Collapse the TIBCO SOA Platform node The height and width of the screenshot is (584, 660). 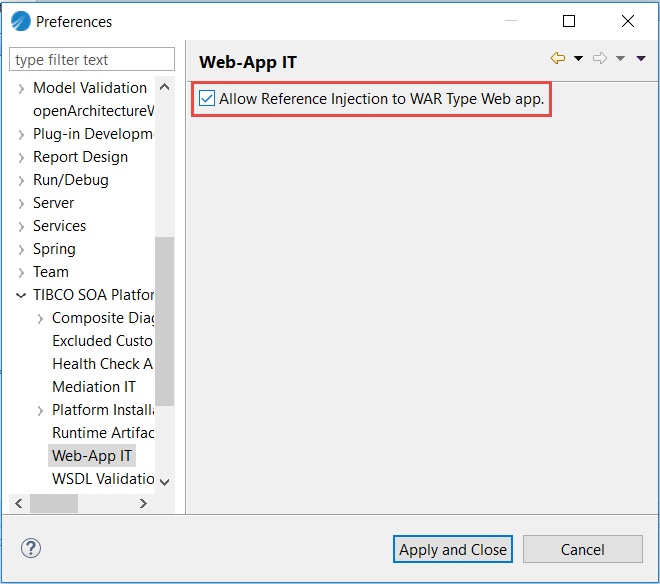(x=21, y=296)
